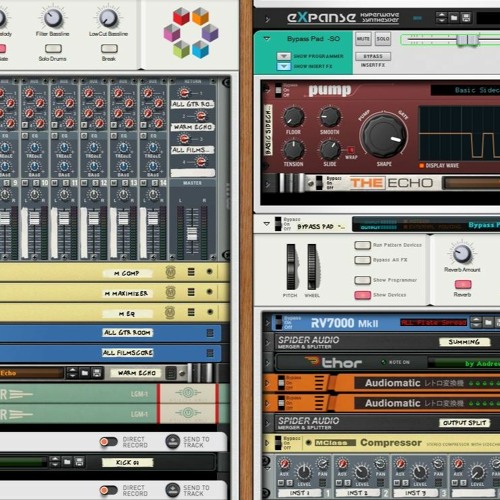
Task: Toggle the Pump Display Wave indicator
Action: 422,165
